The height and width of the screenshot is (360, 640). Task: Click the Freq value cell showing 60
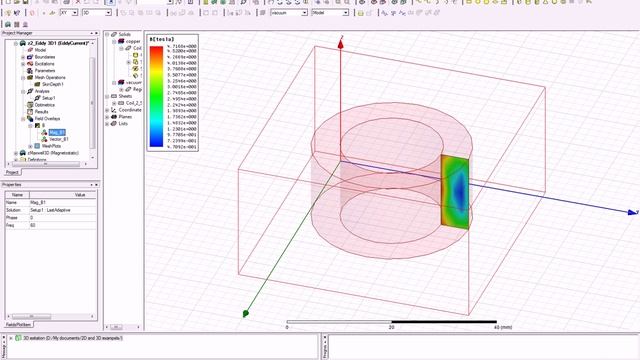(x=63, y=225)
